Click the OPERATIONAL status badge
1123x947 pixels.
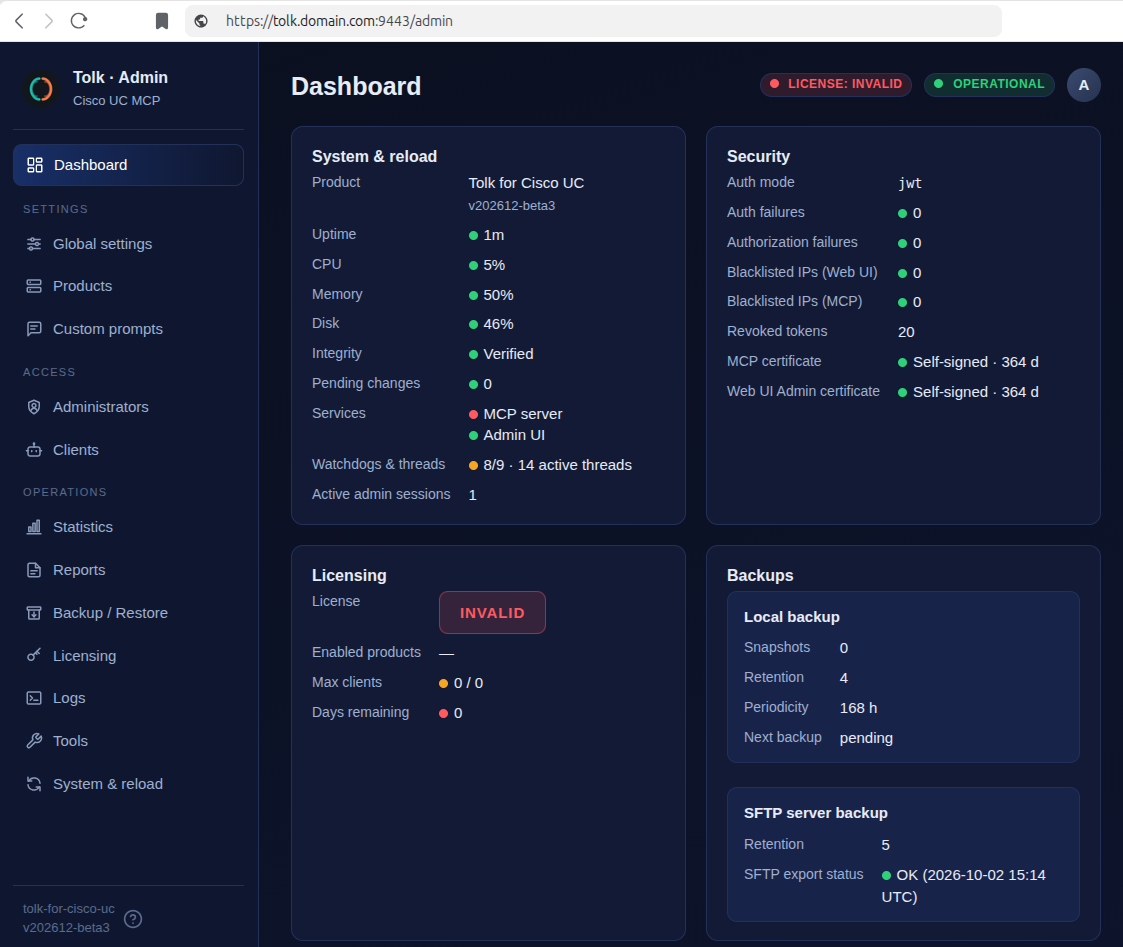click(989, 84)
